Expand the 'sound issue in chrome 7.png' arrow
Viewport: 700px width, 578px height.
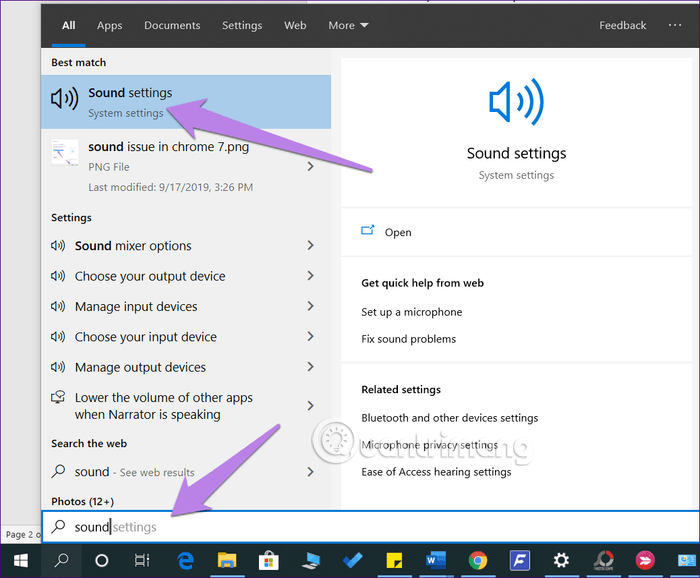311,166
